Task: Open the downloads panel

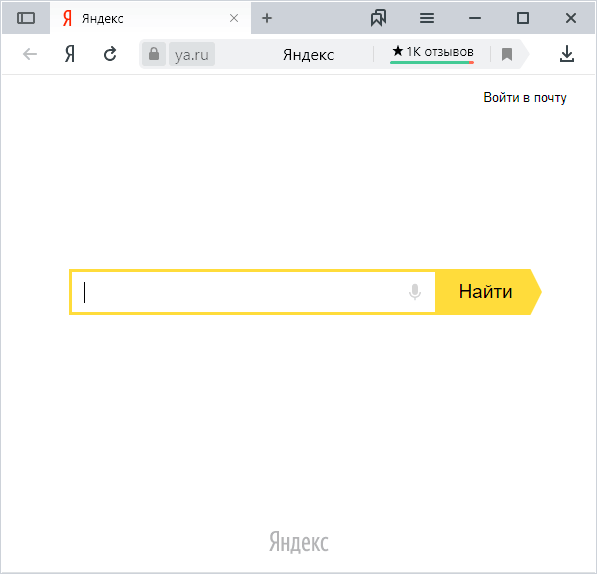Action: [x=567, y=54]
